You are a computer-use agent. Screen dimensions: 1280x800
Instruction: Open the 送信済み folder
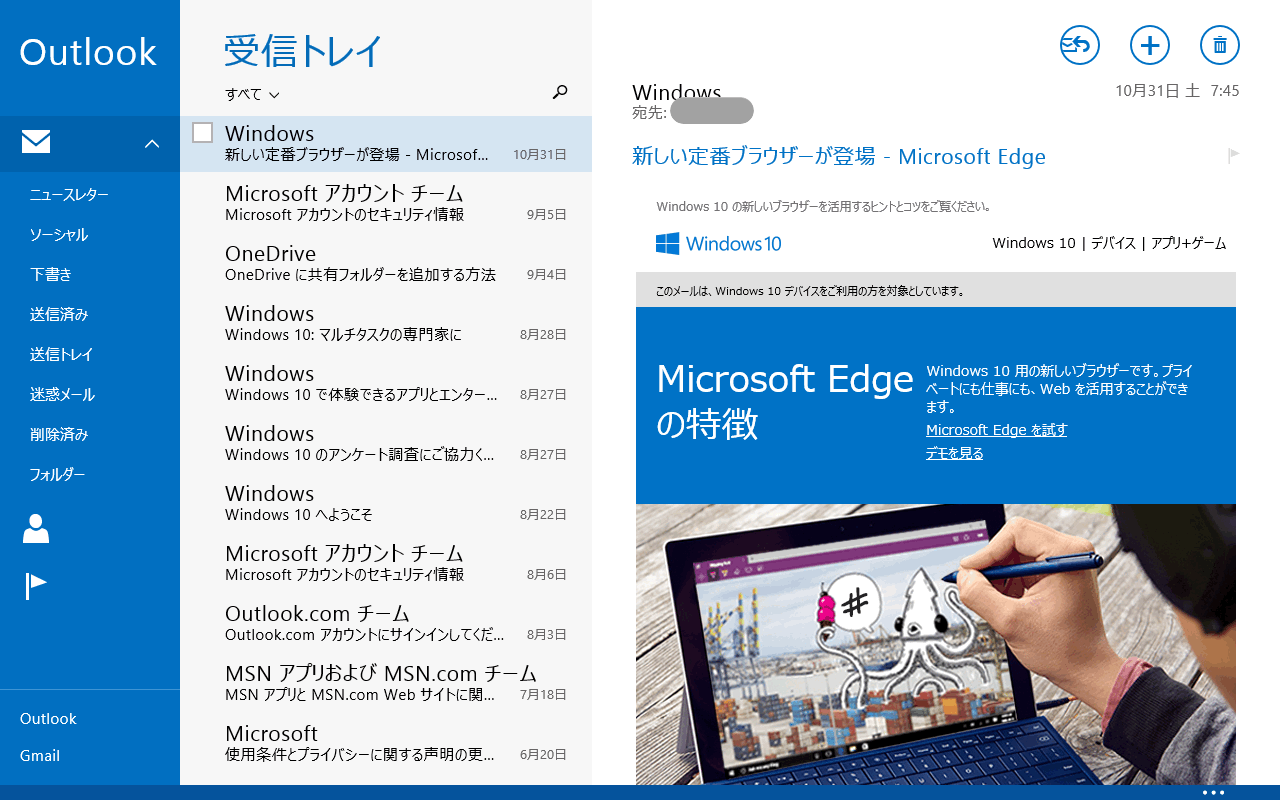(x=59, y=315)
